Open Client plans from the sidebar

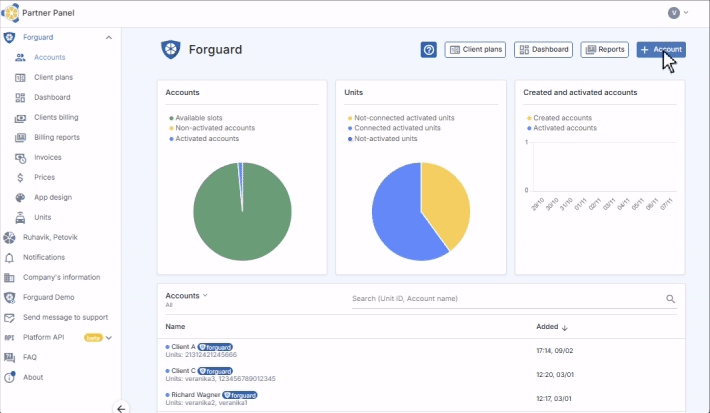click(53, 77)
